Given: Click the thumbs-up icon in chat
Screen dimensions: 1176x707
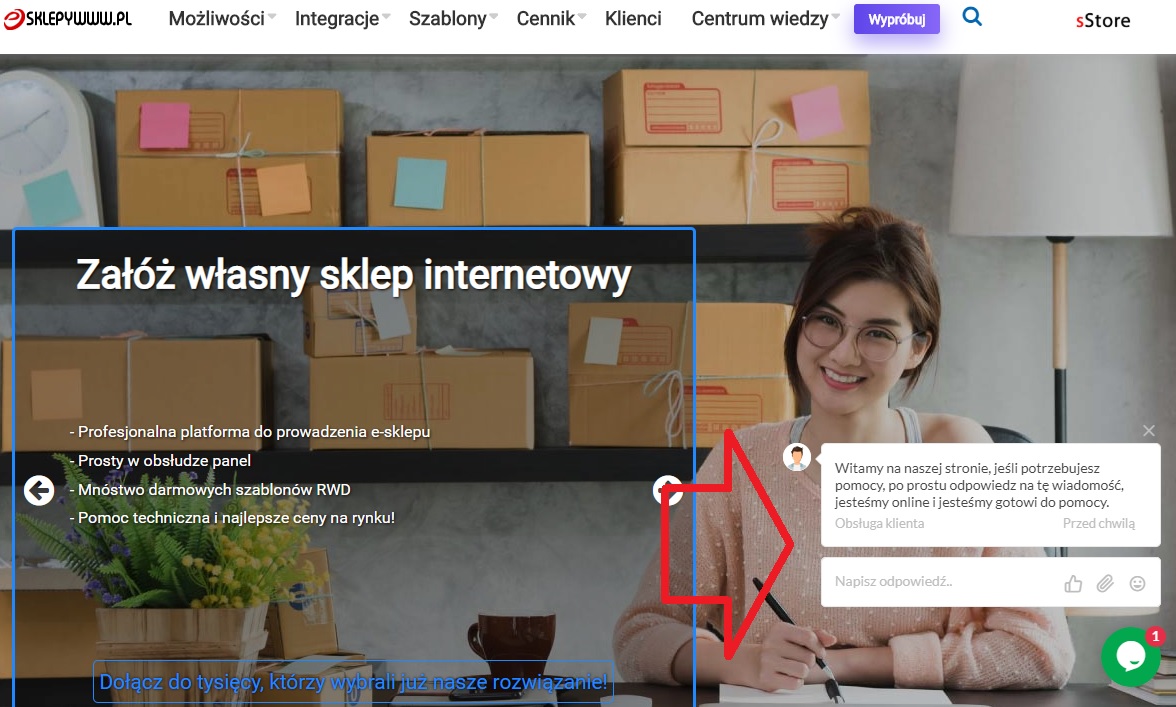Looking at the screenshot, I should pyautogui.click(x=1073, y=583).
